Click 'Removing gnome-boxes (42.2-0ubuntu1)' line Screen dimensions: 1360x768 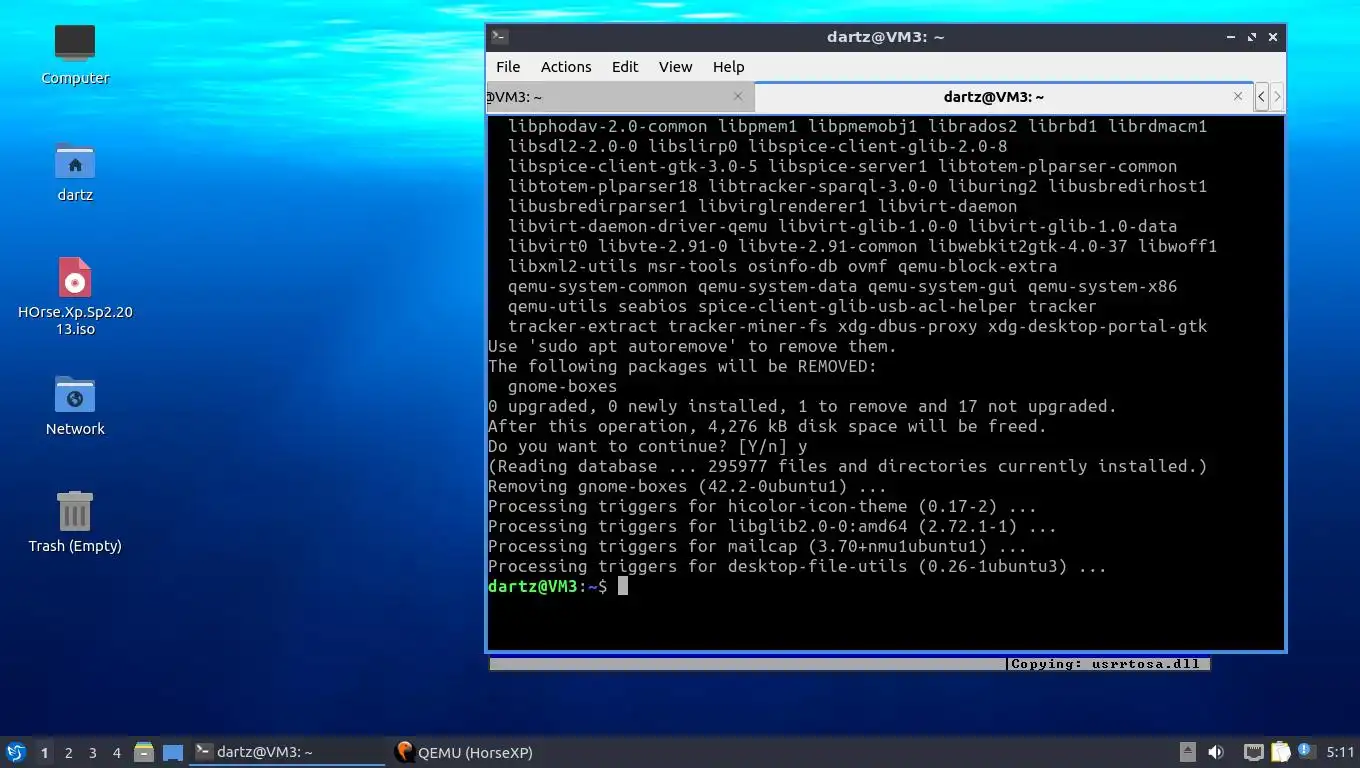point(687,486)
